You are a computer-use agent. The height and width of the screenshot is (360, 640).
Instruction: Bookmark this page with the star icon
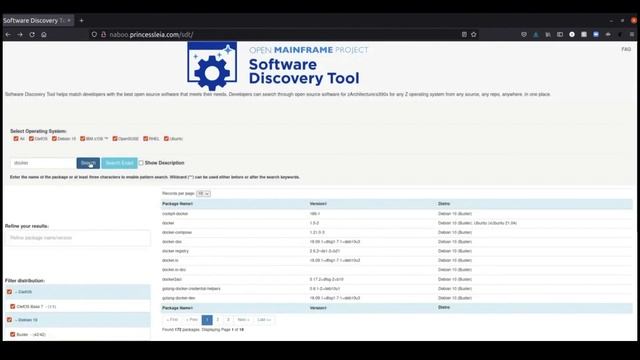click(x=473, y=35)
